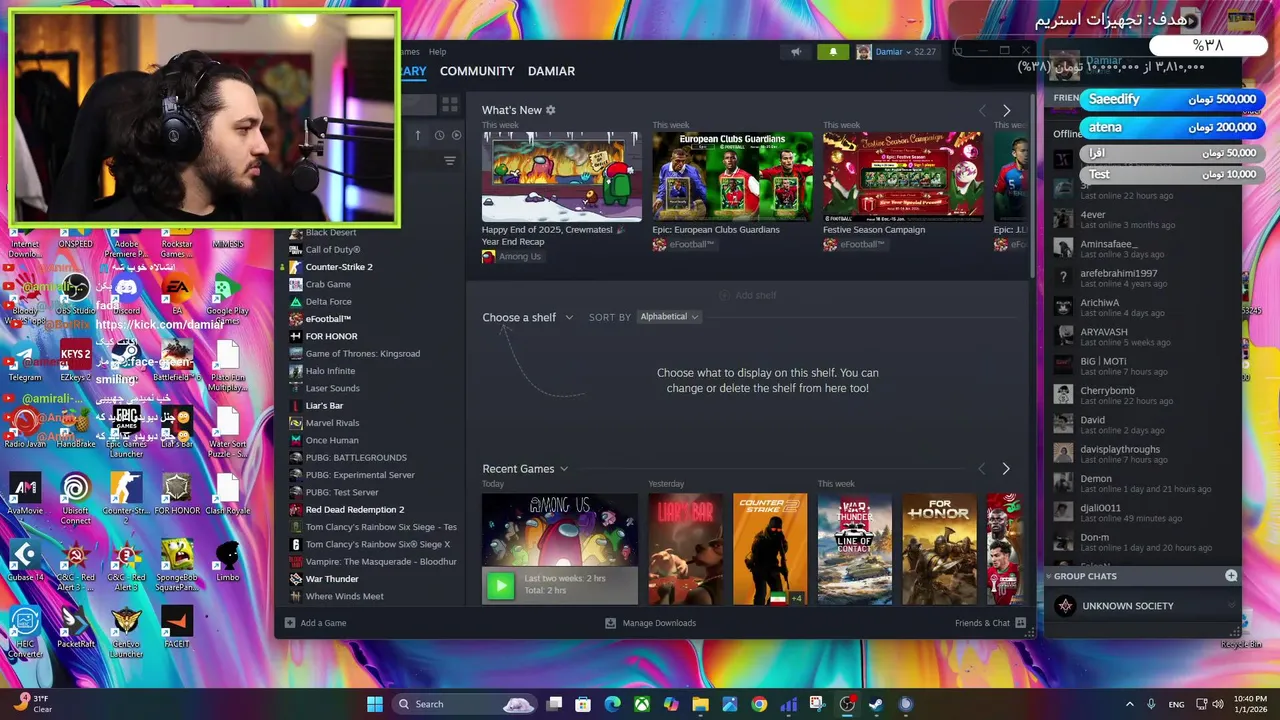Open GenEvo Launcher desktop icon
The width and height of the screenshot is (1280, 720).
126,631
